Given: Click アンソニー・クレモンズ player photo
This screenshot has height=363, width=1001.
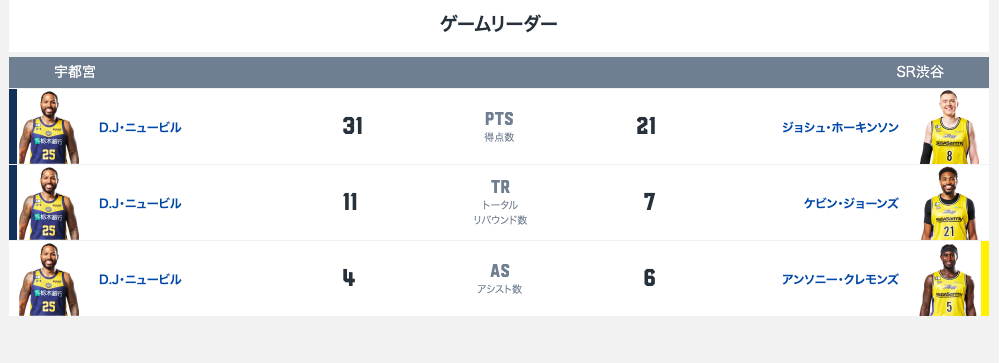Looking at the screenshot, I should (949, 279).
